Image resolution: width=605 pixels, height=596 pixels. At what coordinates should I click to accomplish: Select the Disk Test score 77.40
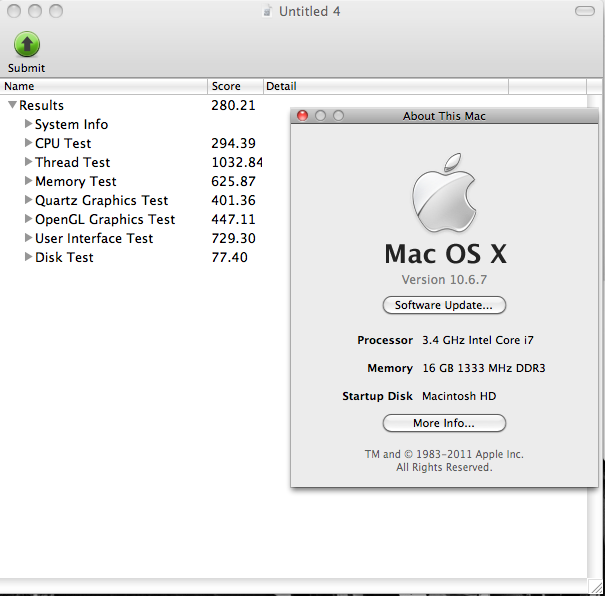(x=229, y=257)
